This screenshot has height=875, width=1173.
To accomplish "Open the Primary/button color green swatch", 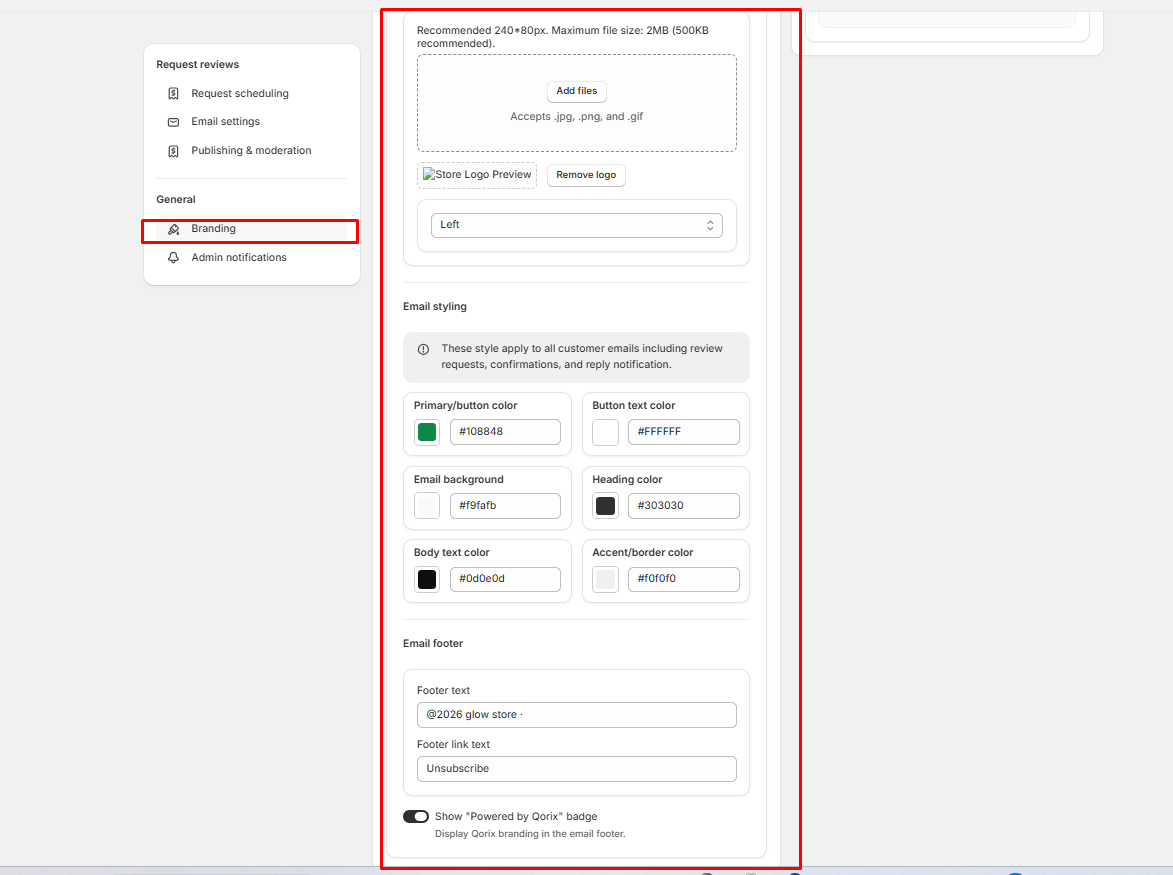I will 427,432.
